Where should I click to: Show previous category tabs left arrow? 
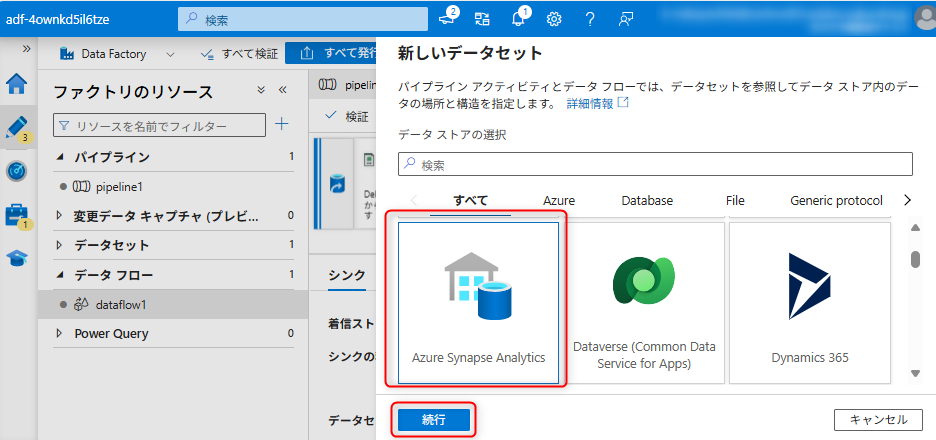click(x=414, y=200)
